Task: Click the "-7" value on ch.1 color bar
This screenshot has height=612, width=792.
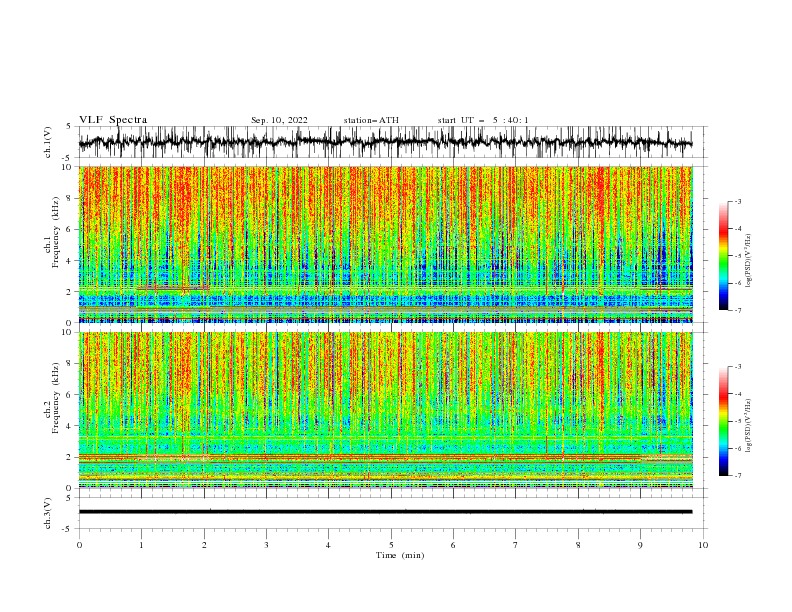Action: point(738,310)
